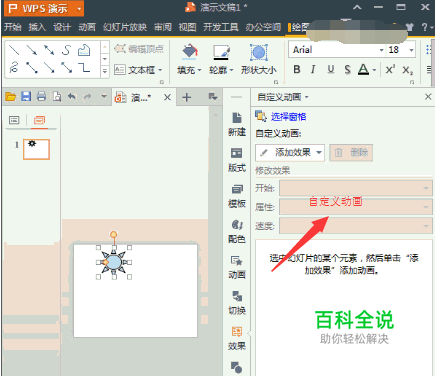This screenshot has height=376, width=435.
Task: Click the Selection Pane link
Action: pos(288,117)
